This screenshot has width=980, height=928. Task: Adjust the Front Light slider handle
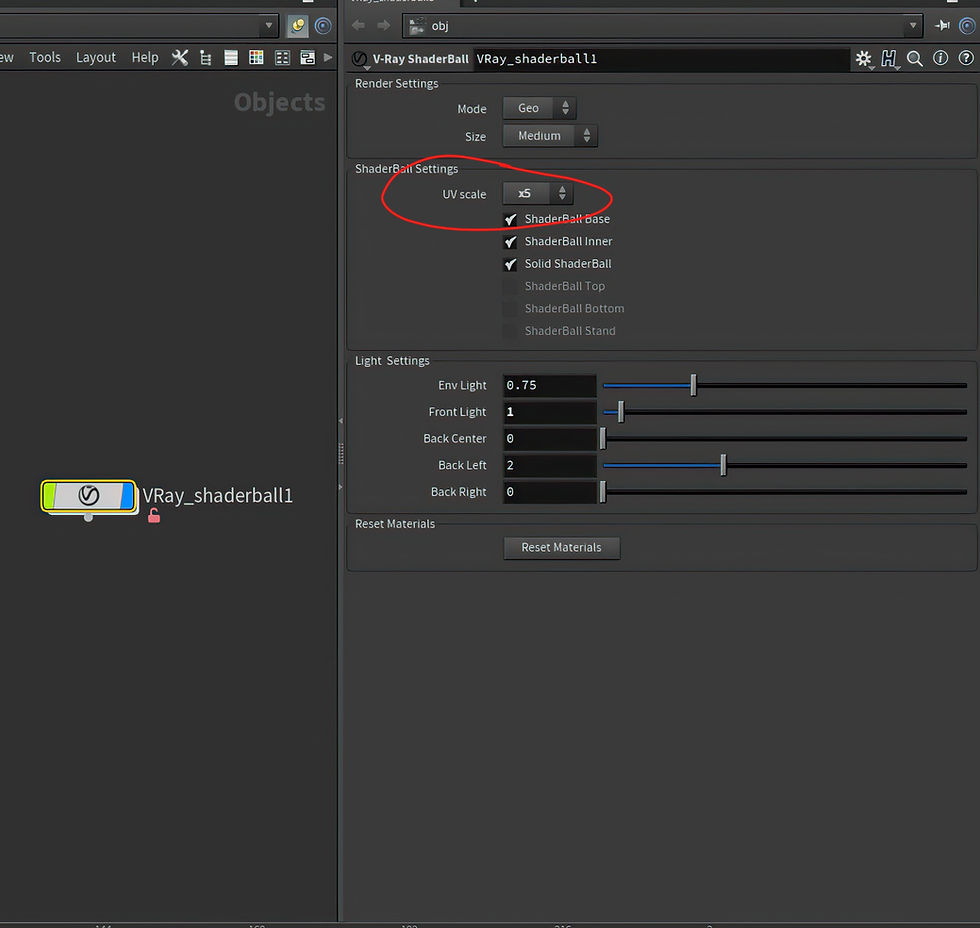tap(621, 412)
